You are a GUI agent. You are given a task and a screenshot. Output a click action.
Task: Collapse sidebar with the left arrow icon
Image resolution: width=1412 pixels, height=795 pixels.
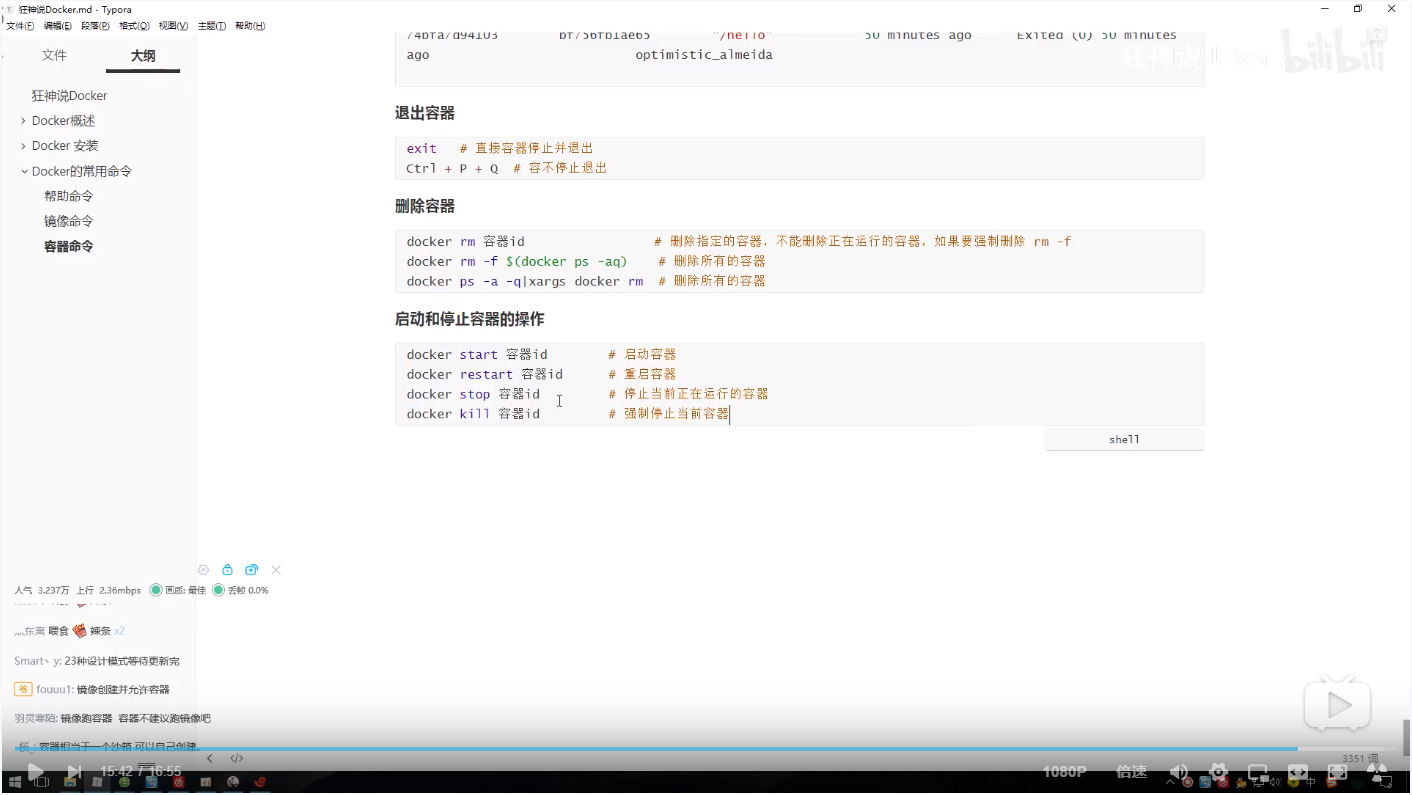click(209, 758)
